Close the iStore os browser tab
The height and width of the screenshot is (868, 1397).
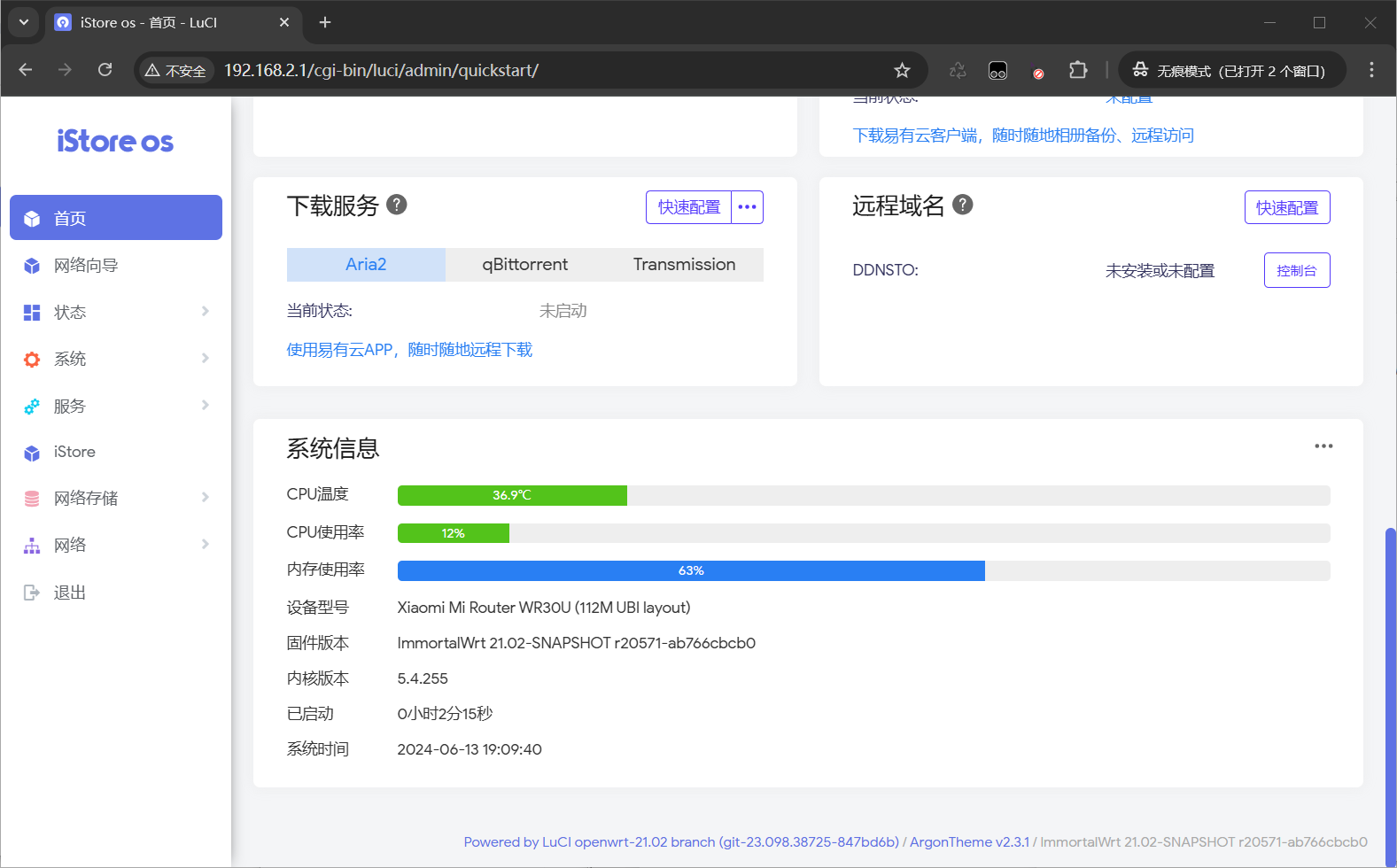284,22
